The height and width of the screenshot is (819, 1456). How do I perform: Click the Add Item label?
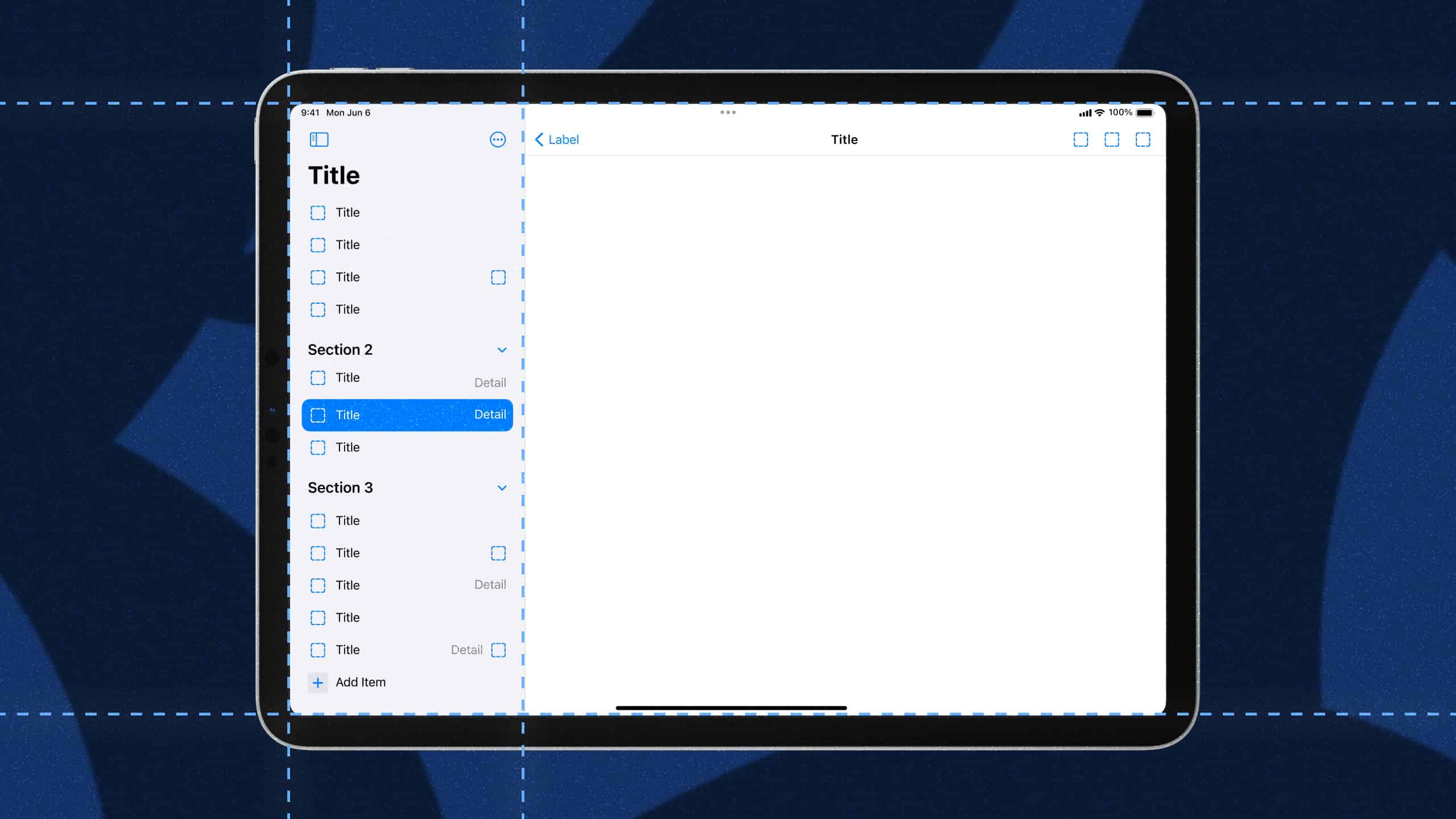click(361, 682)
